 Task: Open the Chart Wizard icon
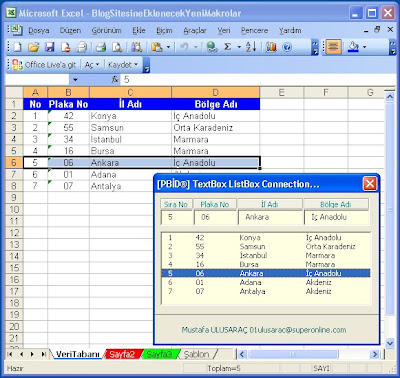[271, 47]
